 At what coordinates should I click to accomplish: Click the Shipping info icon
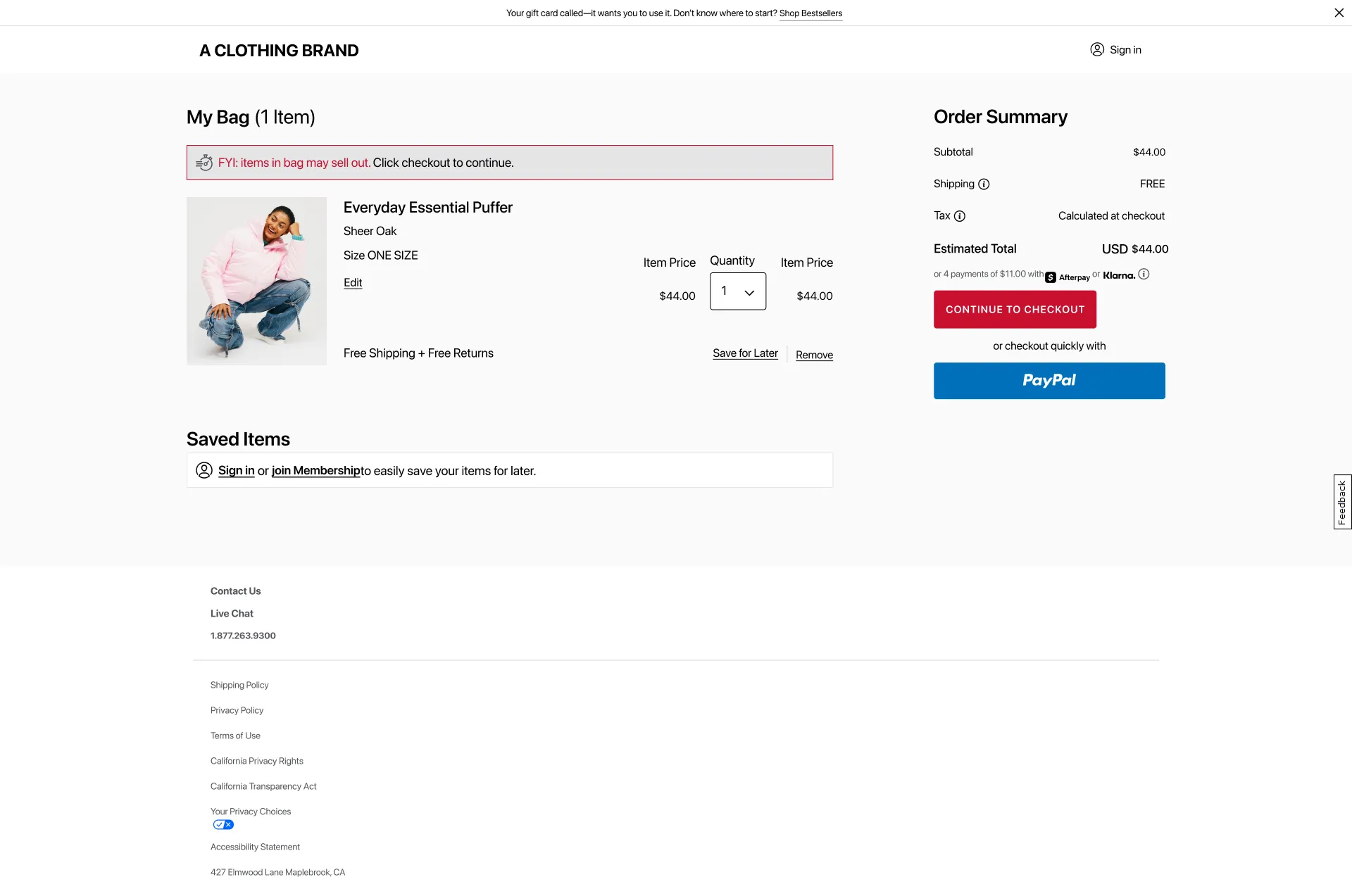pos(984,184)
